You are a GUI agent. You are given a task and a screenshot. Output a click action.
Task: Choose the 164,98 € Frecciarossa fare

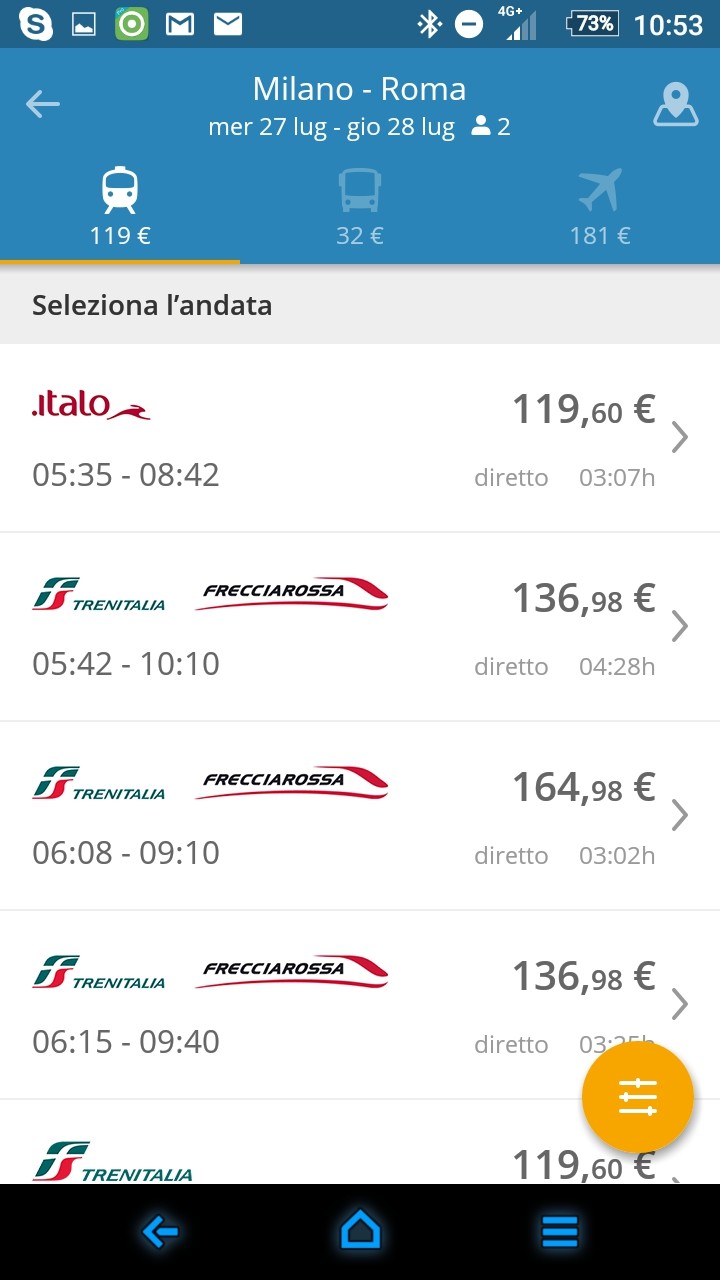(x=583, y=788)
